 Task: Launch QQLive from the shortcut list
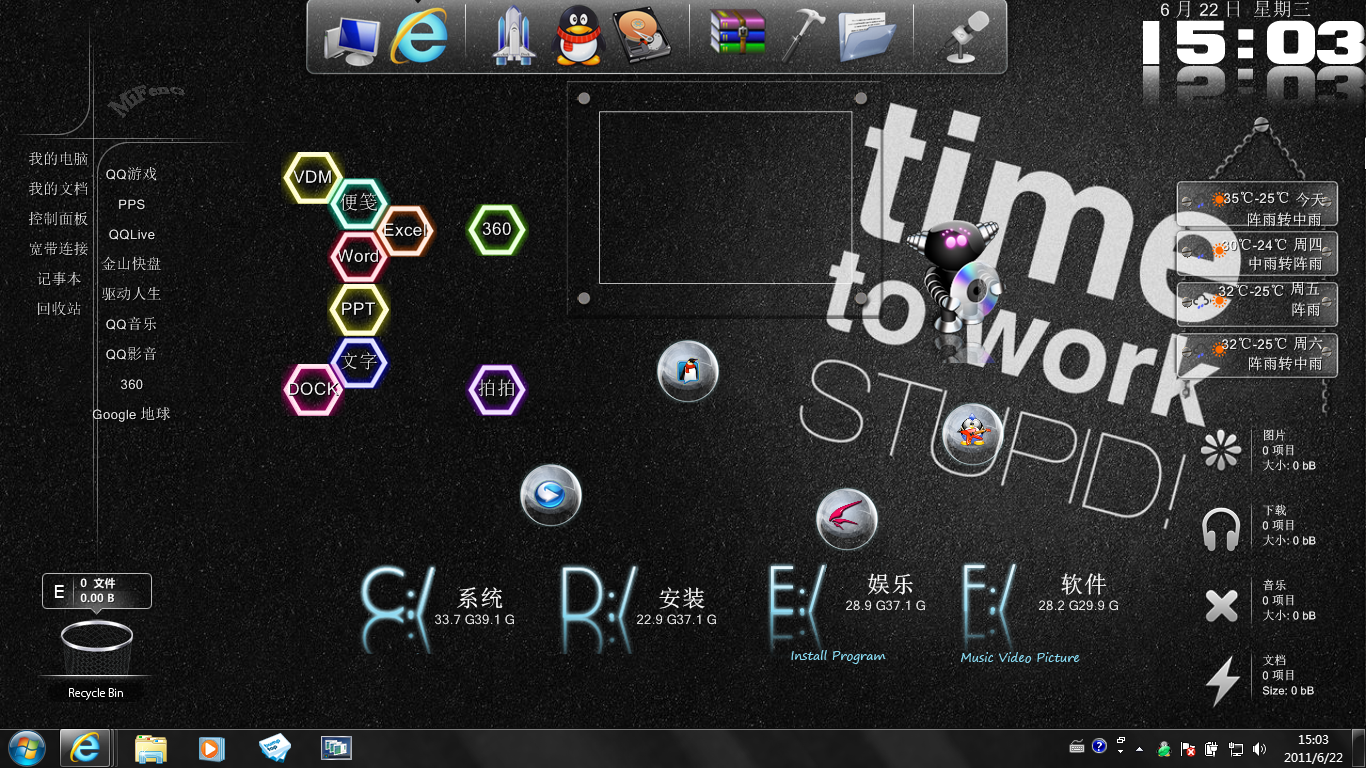pos(131,234)
